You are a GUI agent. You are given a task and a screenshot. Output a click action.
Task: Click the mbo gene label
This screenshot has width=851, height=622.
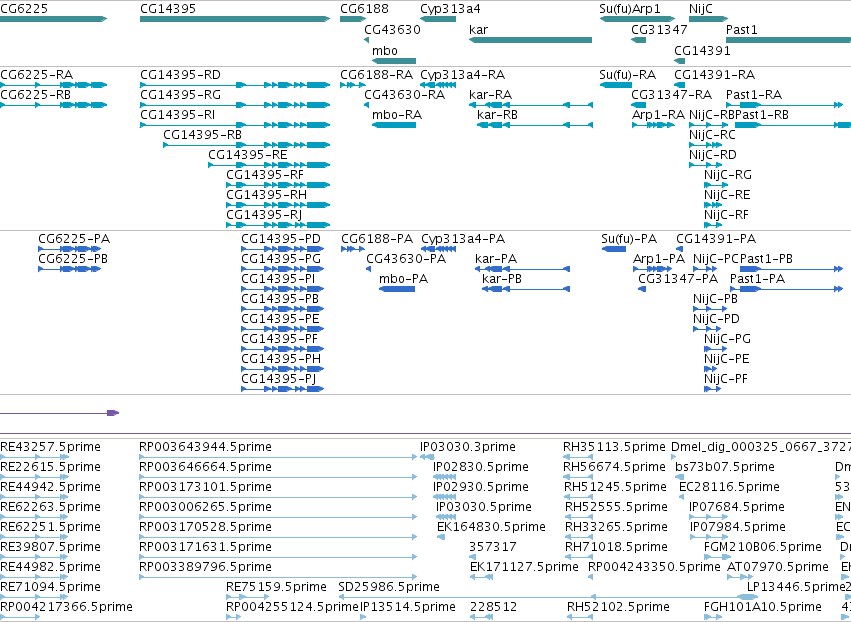click(385, 50)
